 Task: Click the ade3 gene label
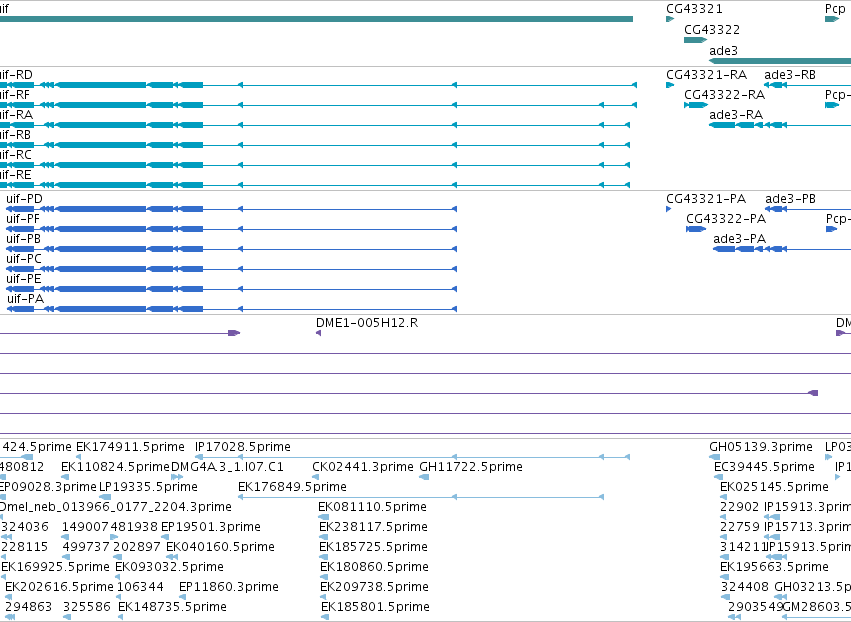723,50
